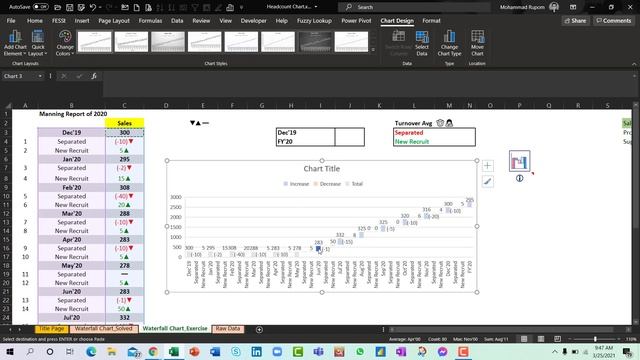Click the Share button
The height and width of the screenshot is (360, 640).
tap(576, 20)
